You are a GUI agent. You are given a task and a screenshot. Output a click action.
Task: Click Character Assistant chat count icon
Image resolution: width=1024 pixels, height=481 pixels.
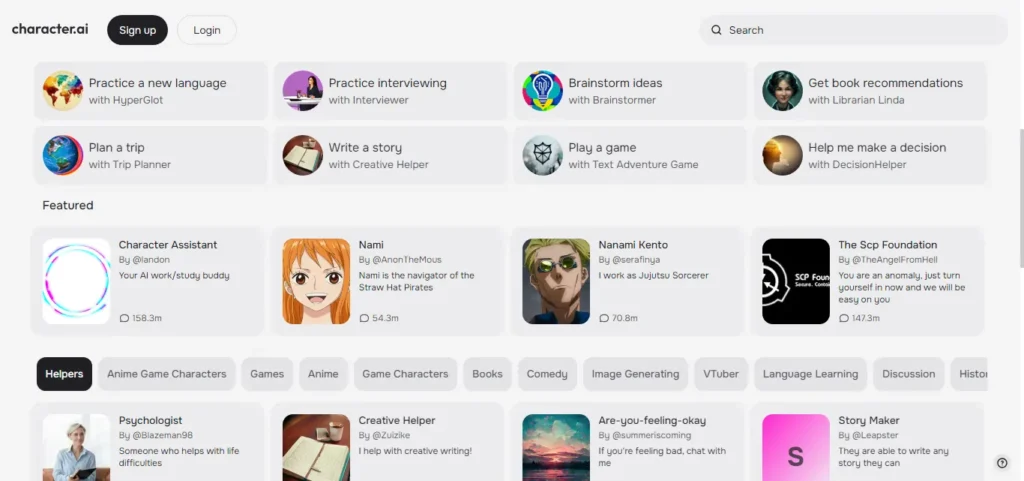click(124, 318)
